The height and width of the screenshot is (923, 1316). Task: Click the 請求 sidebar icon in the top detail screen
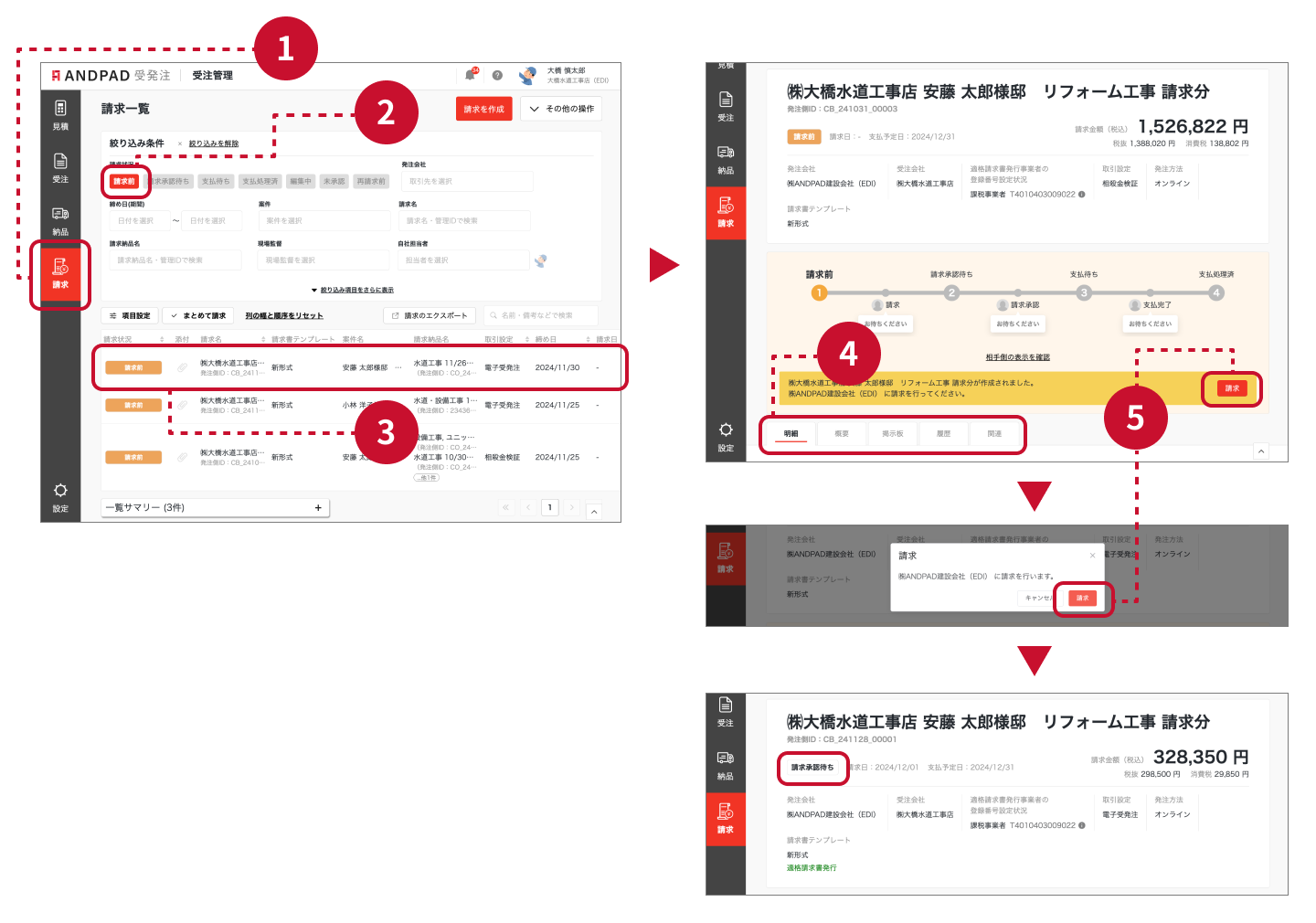tap(726, 212)
